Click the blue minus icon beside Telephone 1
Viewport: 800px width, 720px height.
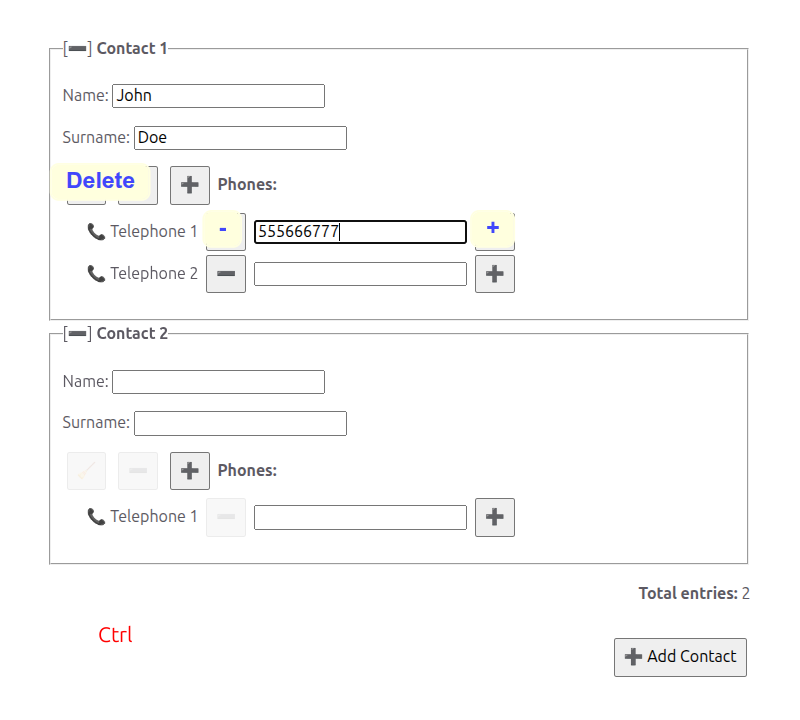[x=225, y=231]
